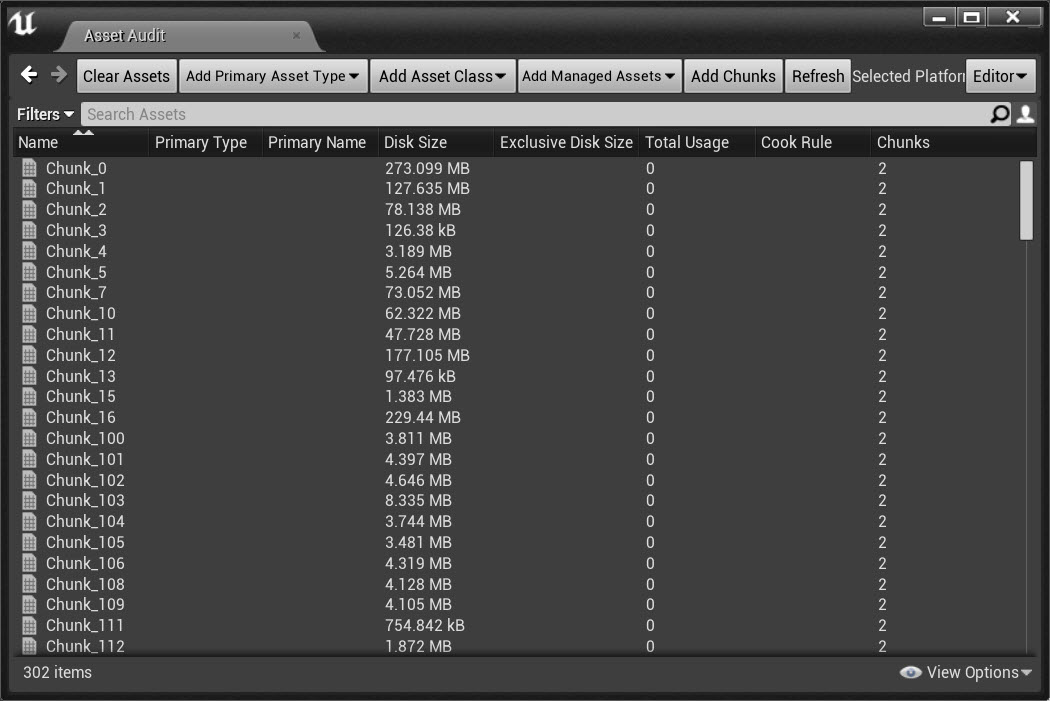The height and width of the screenshot is (701, 1050).
Task: Open asset search using the magnifying glass icon
Action: 999,114
